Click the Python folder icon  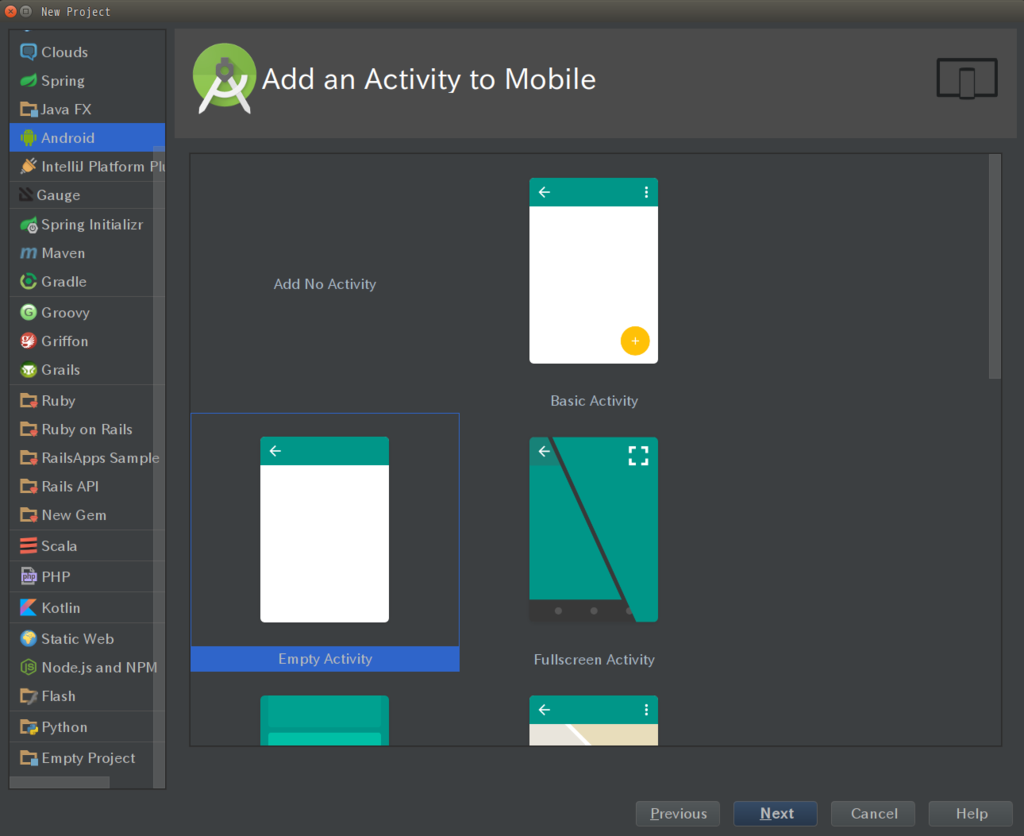point(28,727)
